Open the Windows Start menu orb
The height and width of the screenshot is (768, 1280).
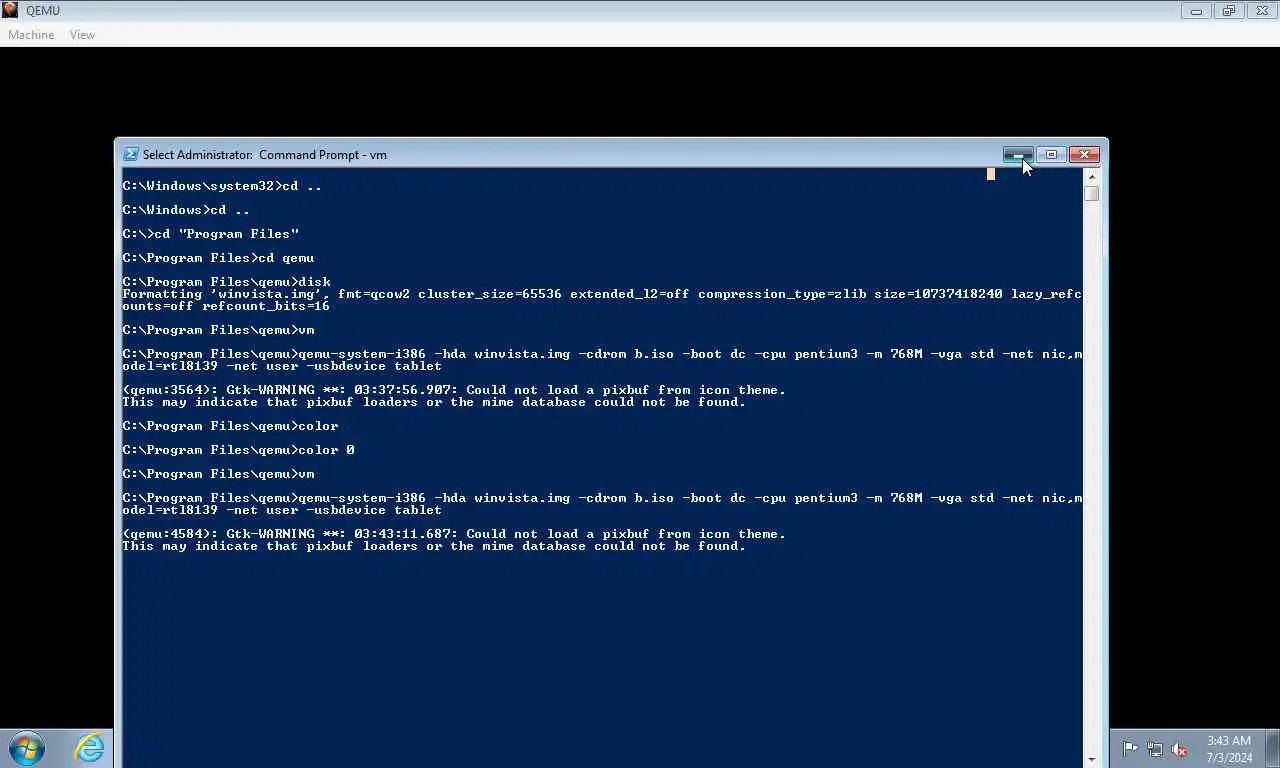click(26, 747)
